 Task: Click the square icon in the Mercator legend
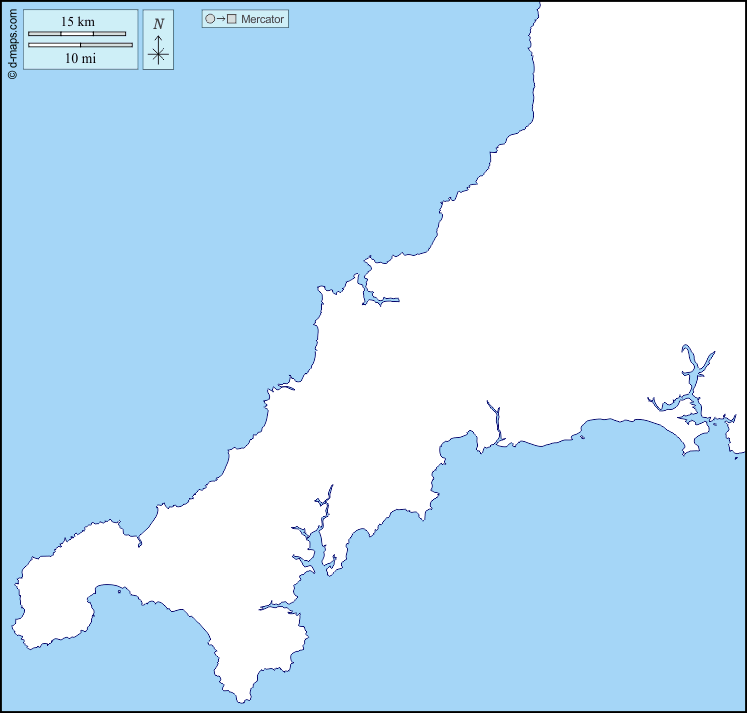232,19
